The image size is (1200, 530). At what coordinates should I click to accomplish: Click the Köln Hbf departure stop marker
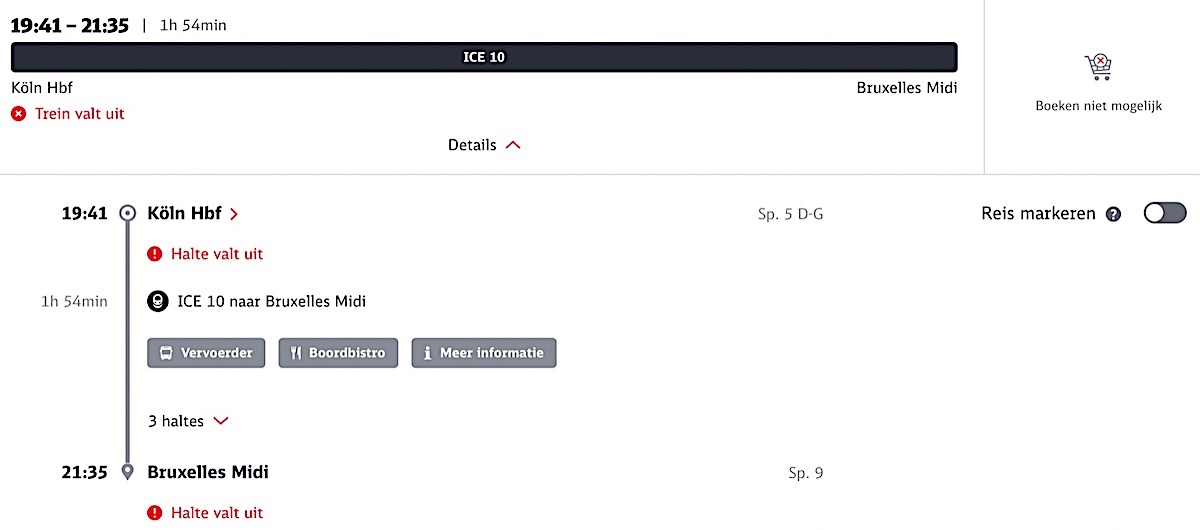point(127,213)
